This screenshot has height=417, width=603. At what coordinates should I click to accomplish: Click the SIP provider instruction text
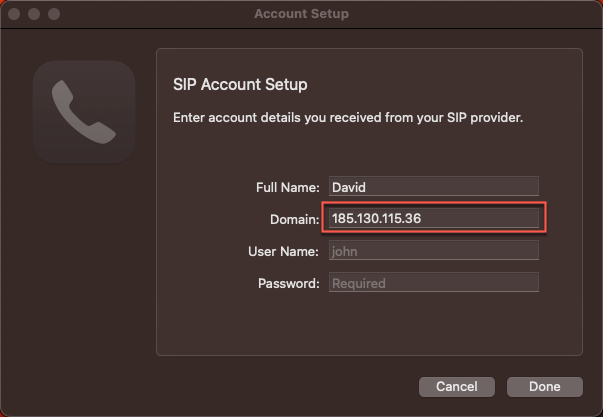click(348, 118)
